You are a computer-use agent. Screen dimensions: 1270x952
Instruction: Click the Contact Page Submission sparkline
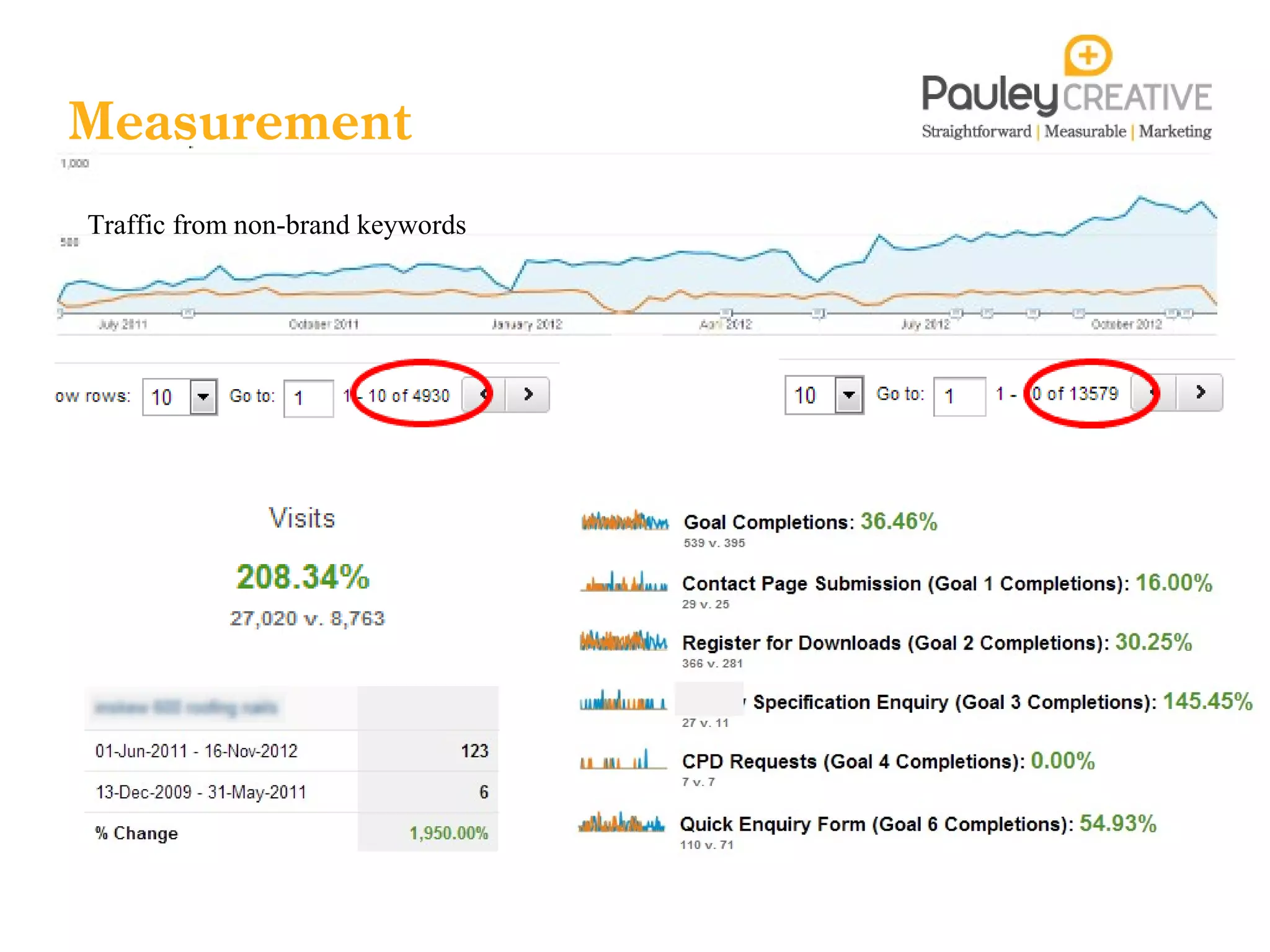[x=624, y=581]
